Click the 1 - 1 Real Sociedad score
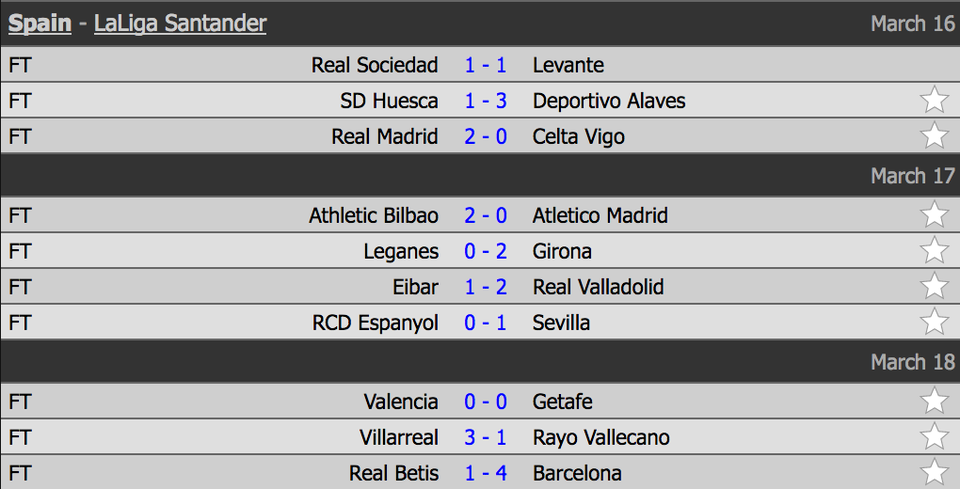This screenshot has width=960, height=489. pyautogui.click(x=486, y=65)
